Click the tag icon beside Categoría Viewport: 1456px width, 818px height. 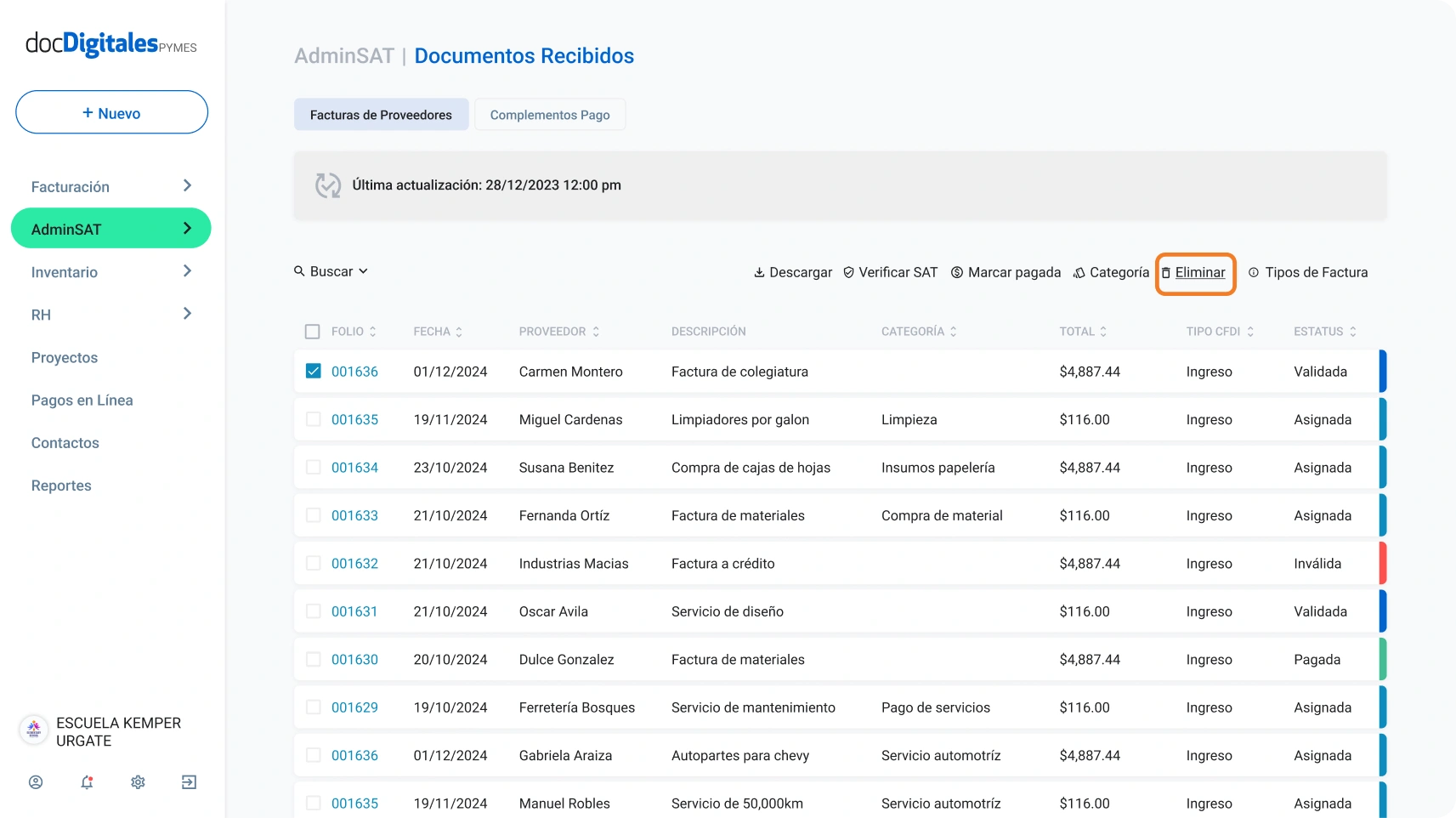pos(1079,273)
